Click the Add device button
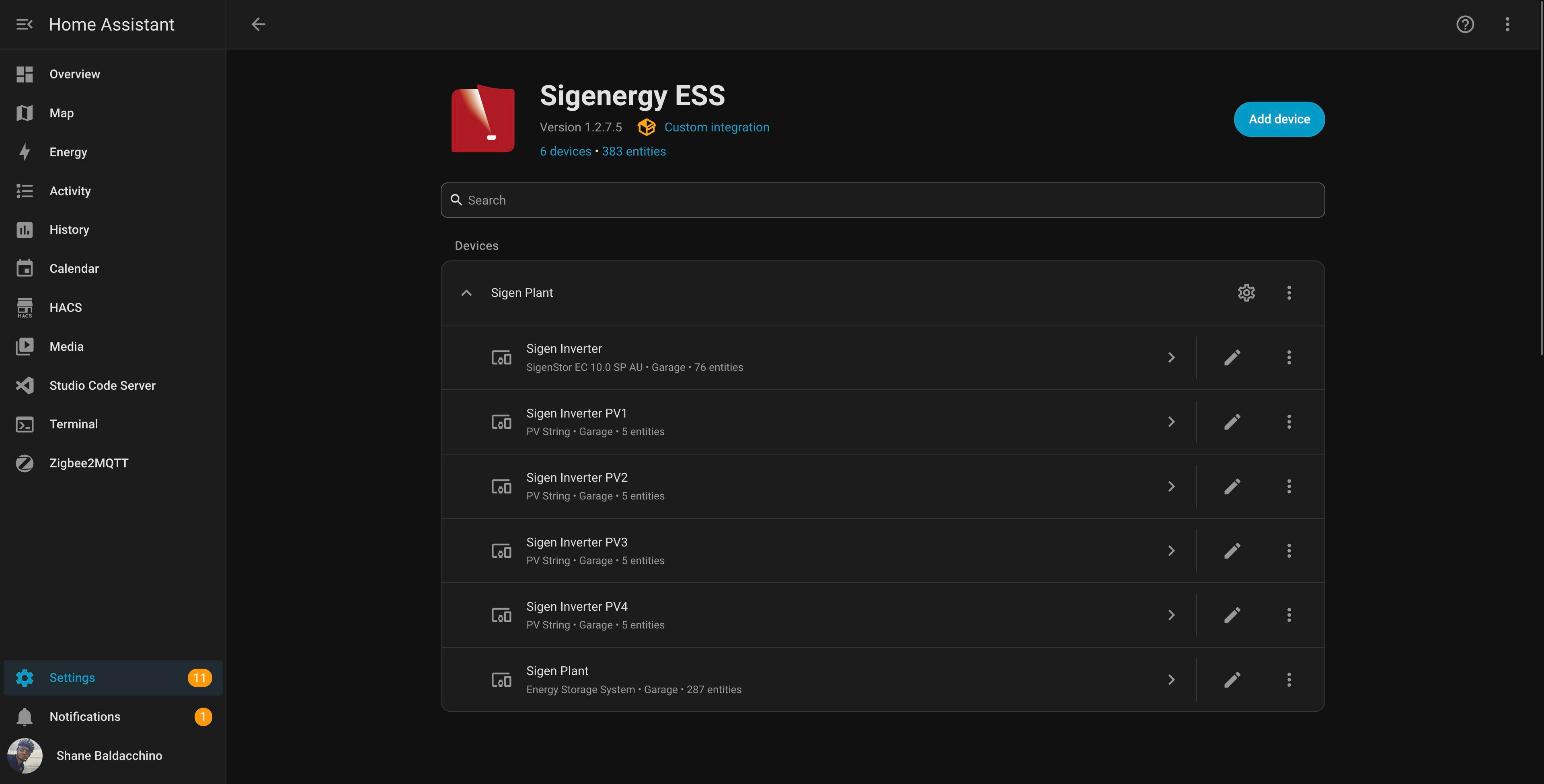1544x784 pixels. pos(1279,119)
